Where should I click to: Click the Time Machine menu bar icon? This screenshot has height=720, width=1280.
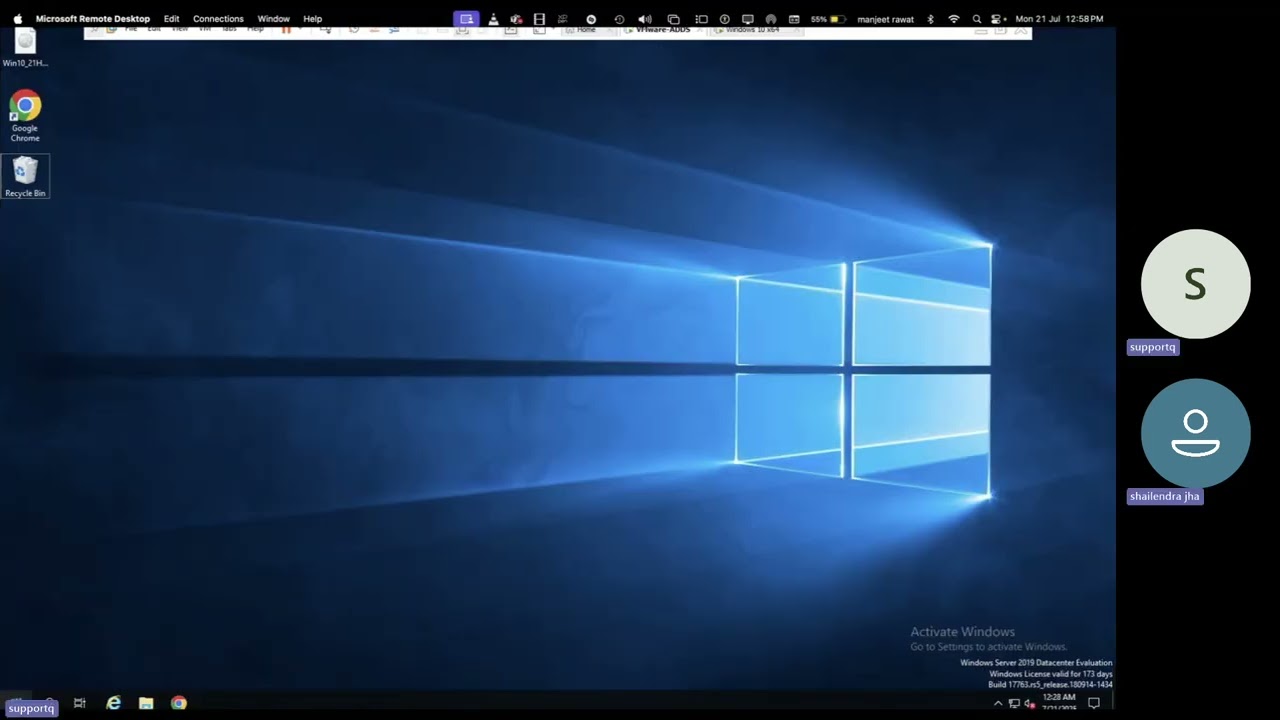(x=619, y=18)
